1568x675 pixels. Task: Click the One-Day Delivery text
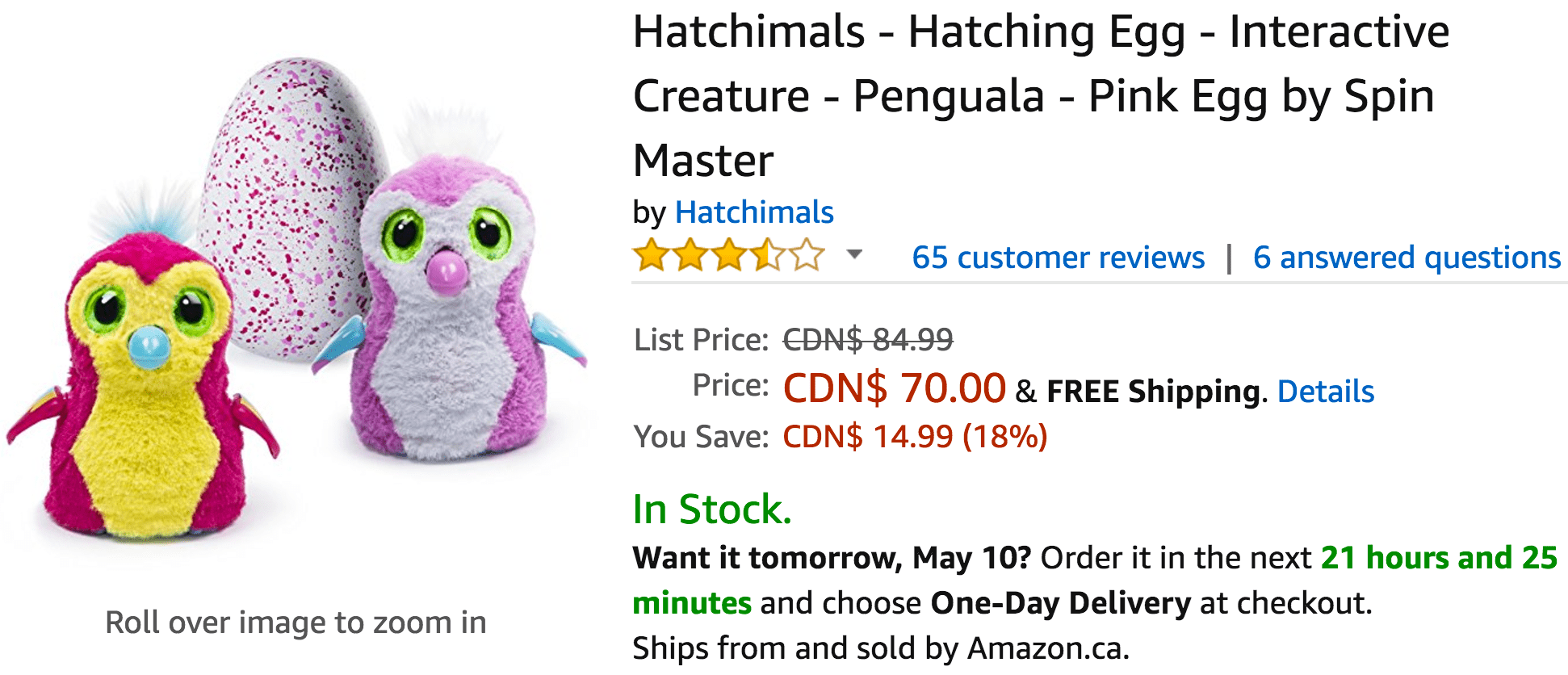(x=1060, y=603)
